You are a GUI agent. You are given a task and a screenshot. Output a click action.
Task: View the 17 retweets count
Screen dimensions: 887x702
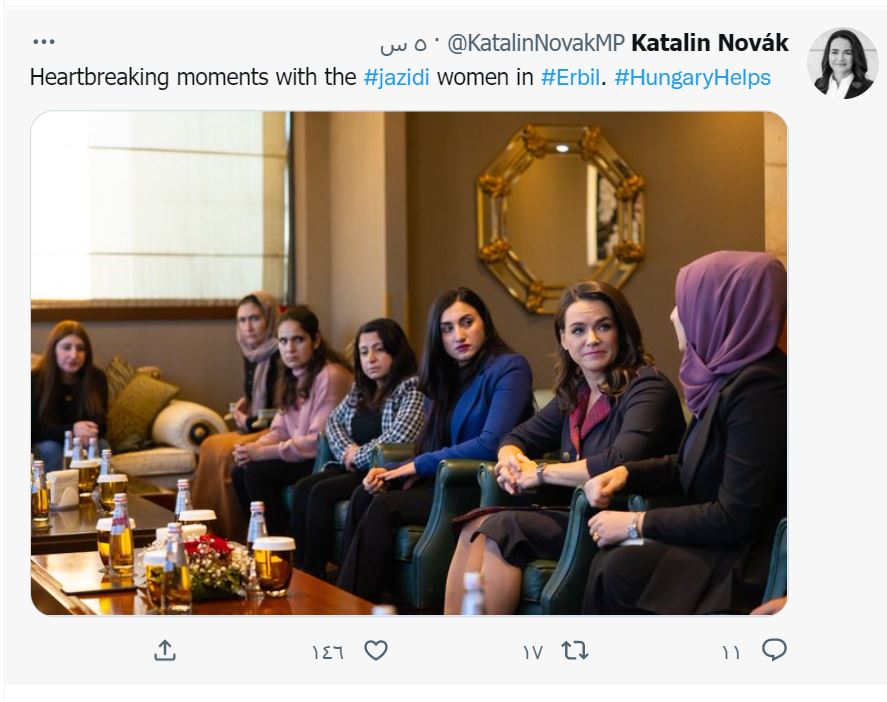point(533,653)
